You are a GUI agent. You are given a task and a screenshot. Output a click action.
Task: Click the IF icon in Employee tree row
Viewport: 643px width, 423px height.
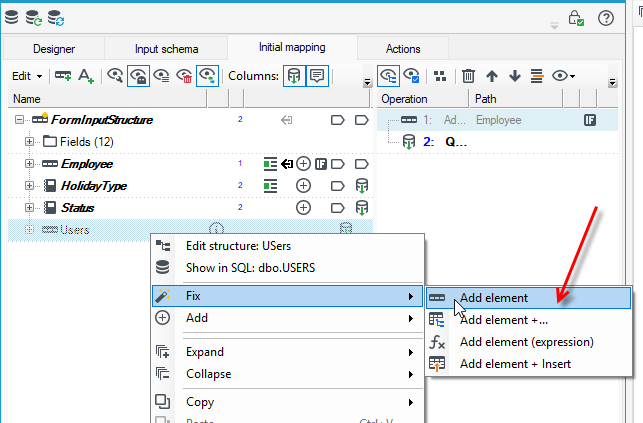click(321, 164)
